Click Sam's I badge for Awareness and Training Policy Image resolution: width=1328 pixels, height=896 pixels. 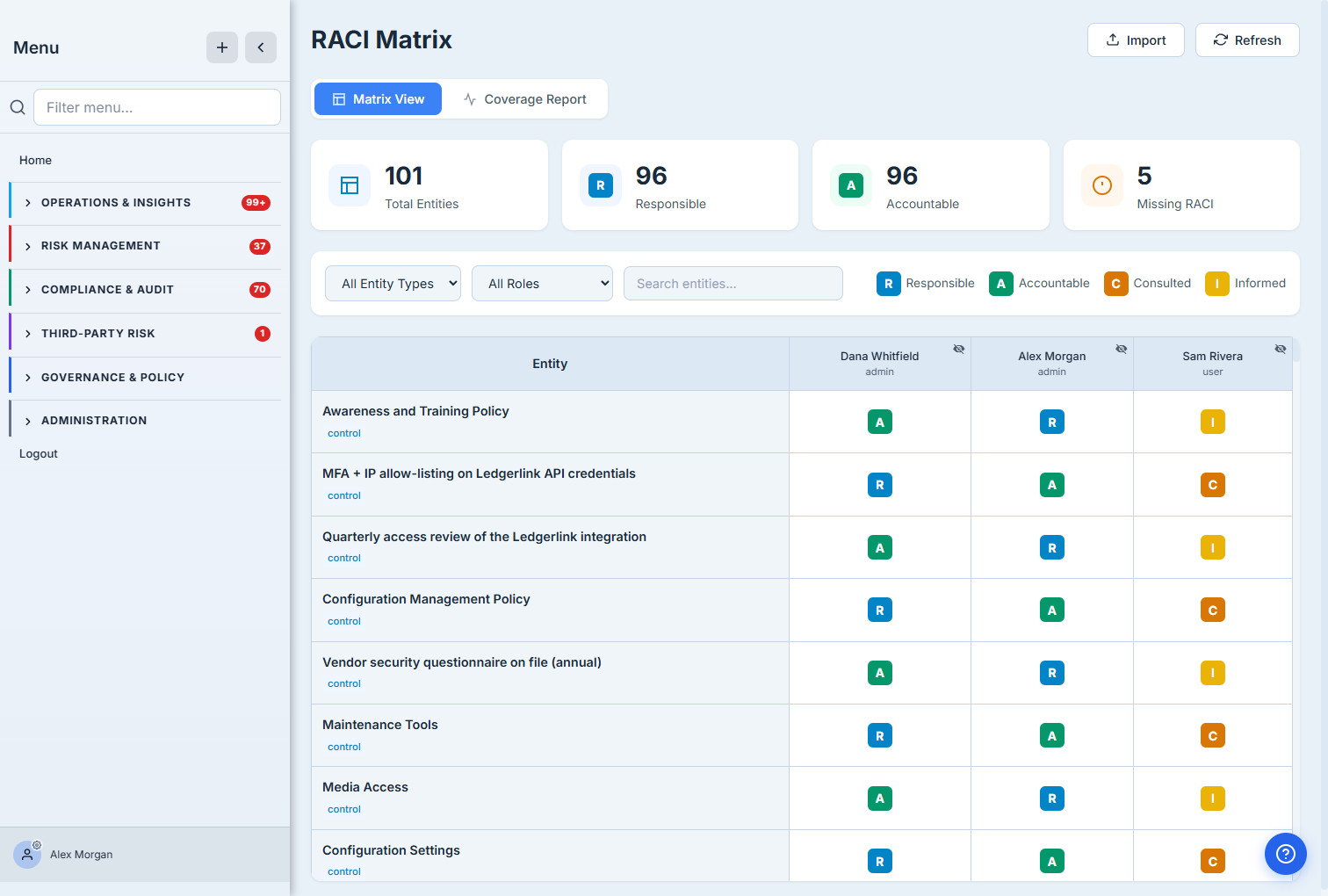coord(1213,423)
